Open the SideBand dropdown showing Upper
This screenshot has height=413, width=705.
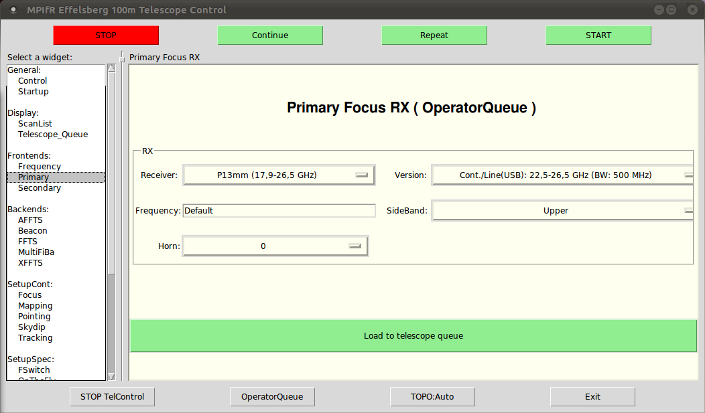click(562, 211)
